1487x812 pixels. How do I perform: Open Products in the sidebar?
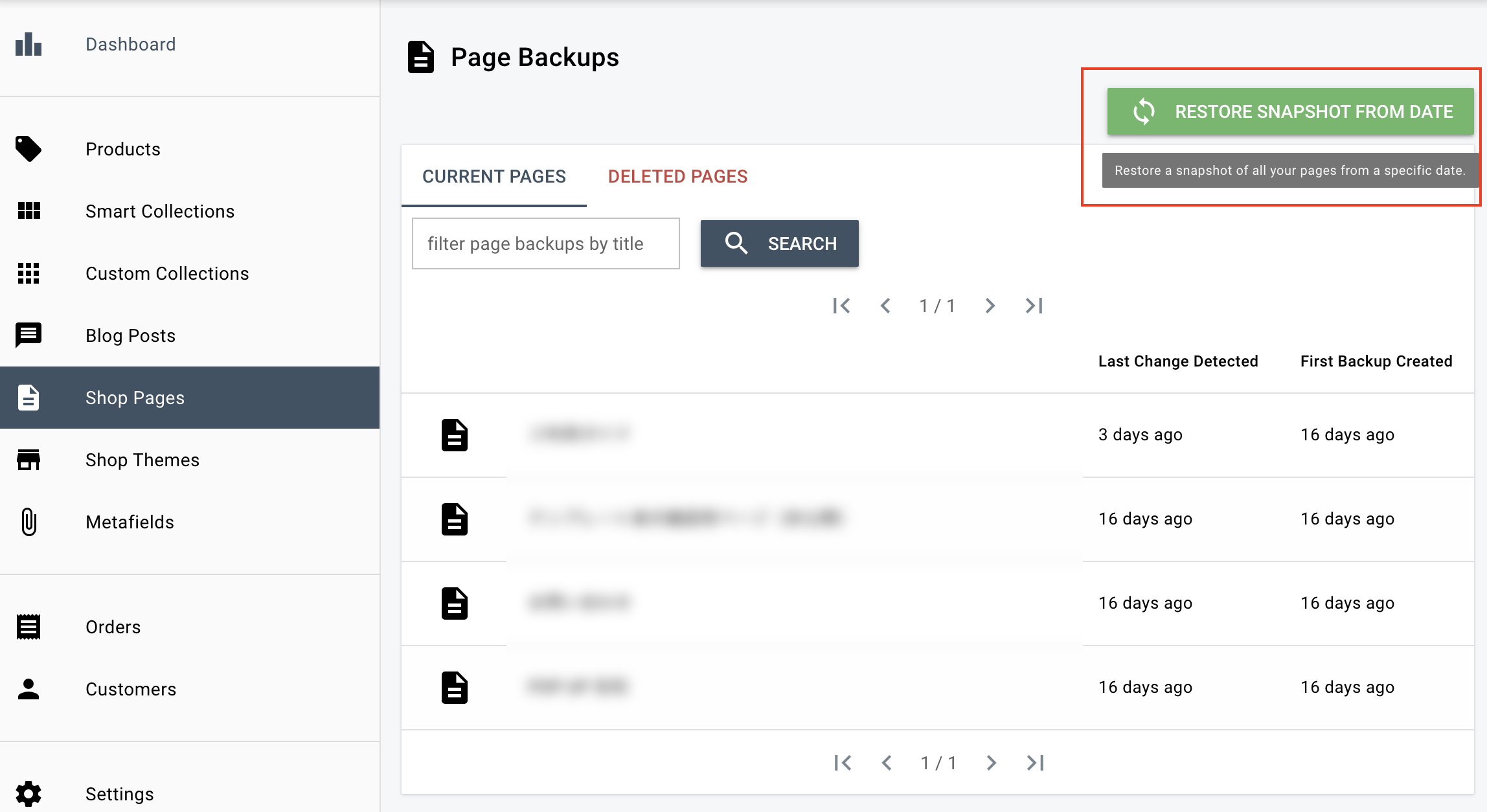(190, 149)
